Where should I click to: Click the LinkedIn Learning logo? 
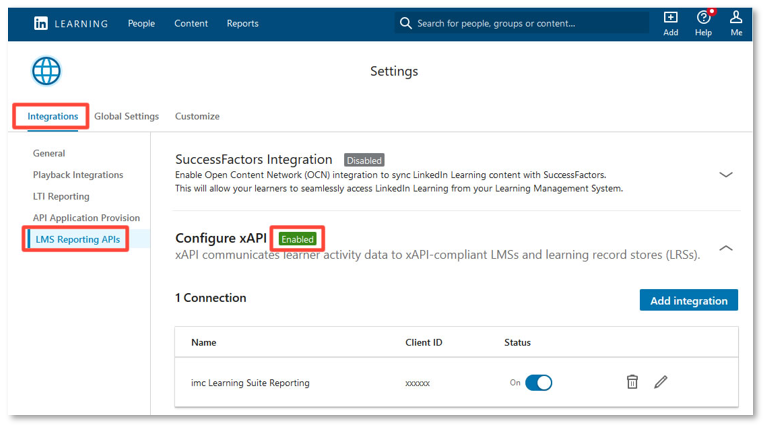pyautogui.click(x=70, y=23)
